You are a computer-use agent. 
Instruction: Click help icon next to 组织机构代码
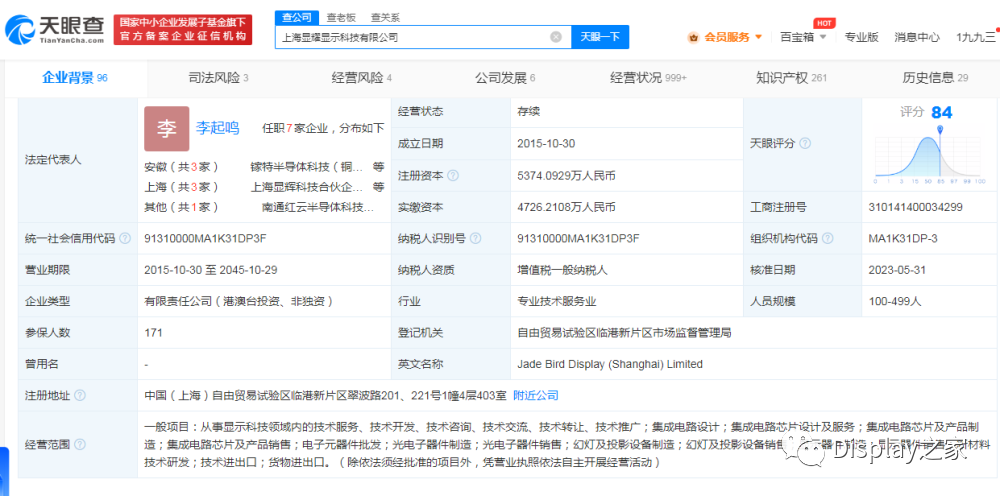(827, 238)
